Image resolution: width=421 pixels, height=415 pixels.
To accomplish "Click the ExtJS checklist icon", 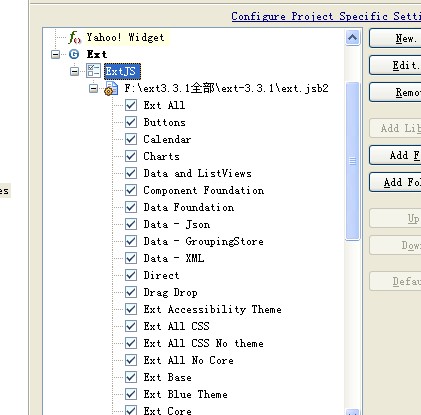I will [93, 71].
